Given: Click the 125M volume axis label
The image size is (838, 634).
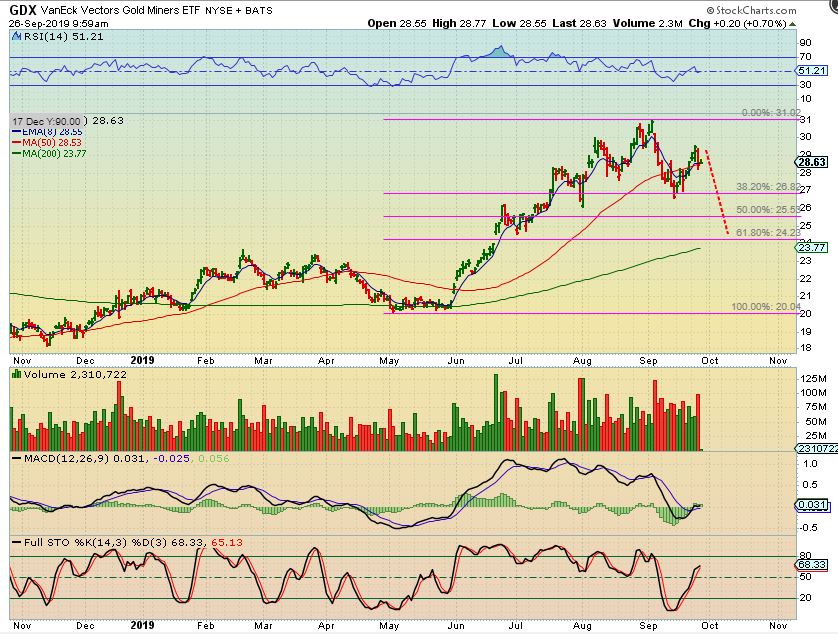Looking at the screenshot, I should (814, 379).
